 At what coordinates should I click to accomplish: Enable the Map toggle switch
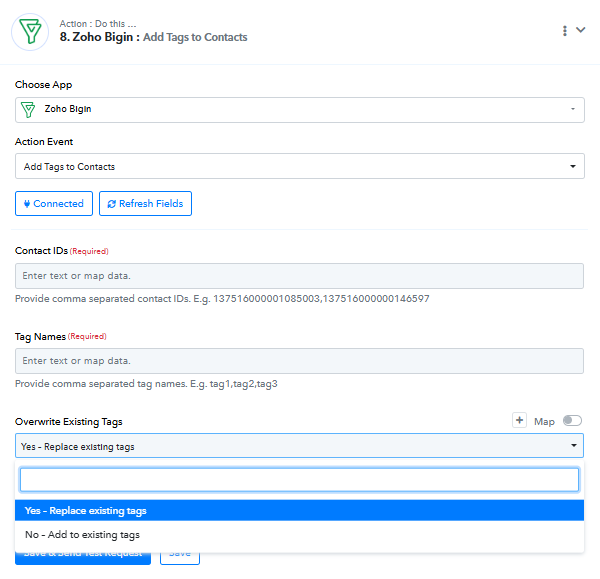pyautogui.click(x=573, y=421)
